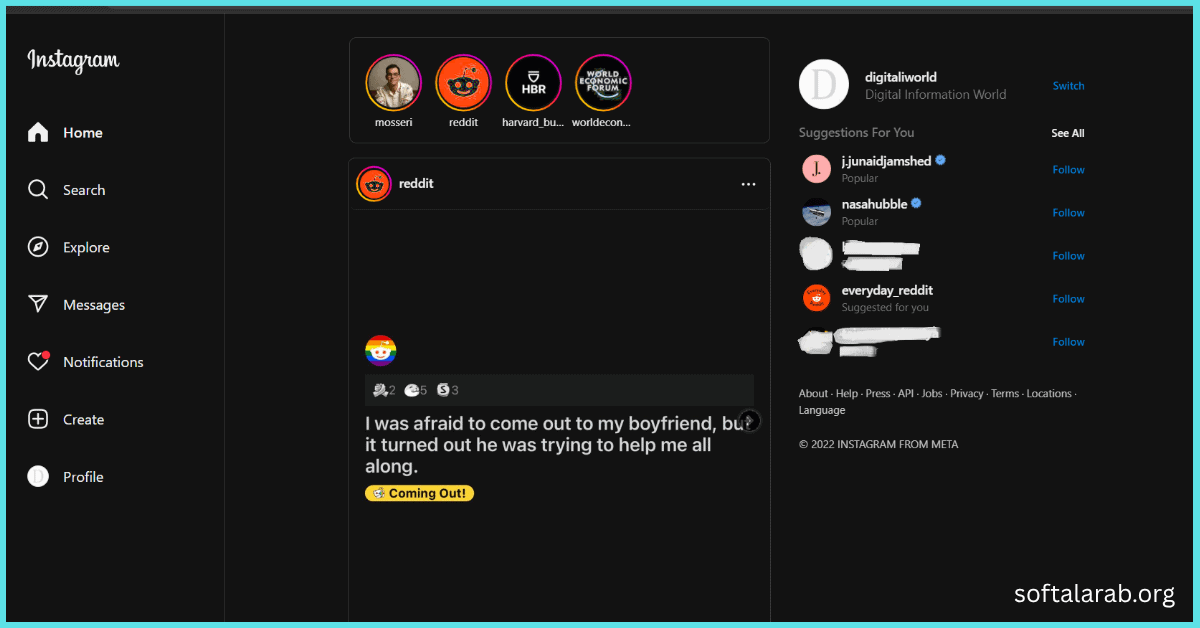Click everyday_reddit avatar

tap(817, 298)
